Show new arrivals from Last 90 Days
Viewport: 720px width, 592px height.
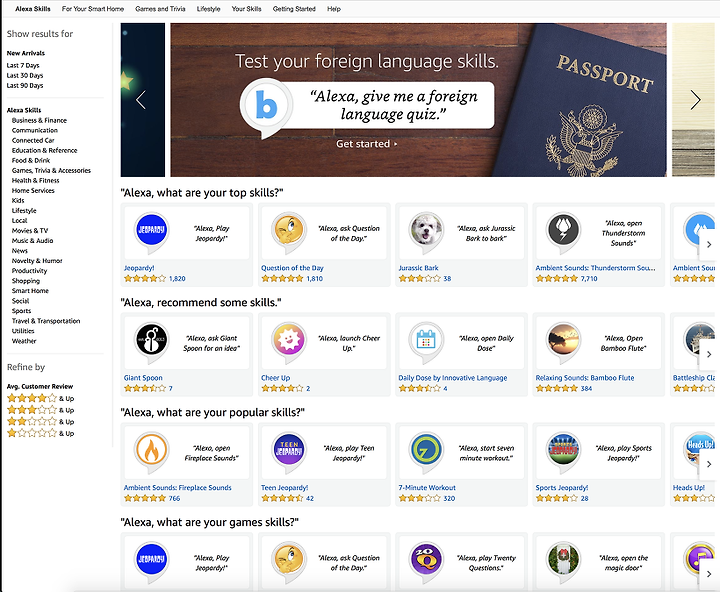coord(25,85)
